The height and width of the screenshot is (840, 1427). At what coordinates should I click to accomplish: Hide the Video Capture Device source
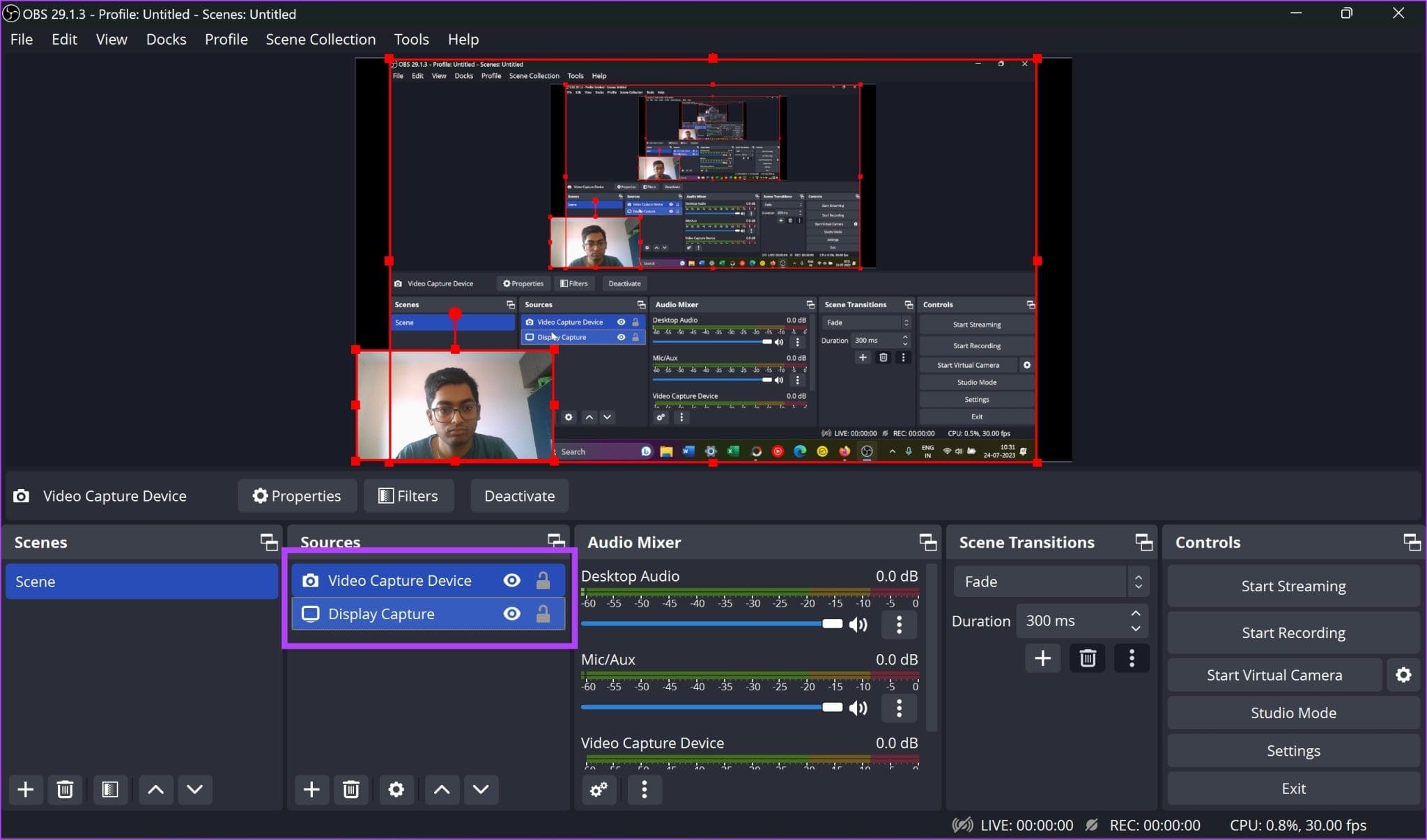(511, 580)
